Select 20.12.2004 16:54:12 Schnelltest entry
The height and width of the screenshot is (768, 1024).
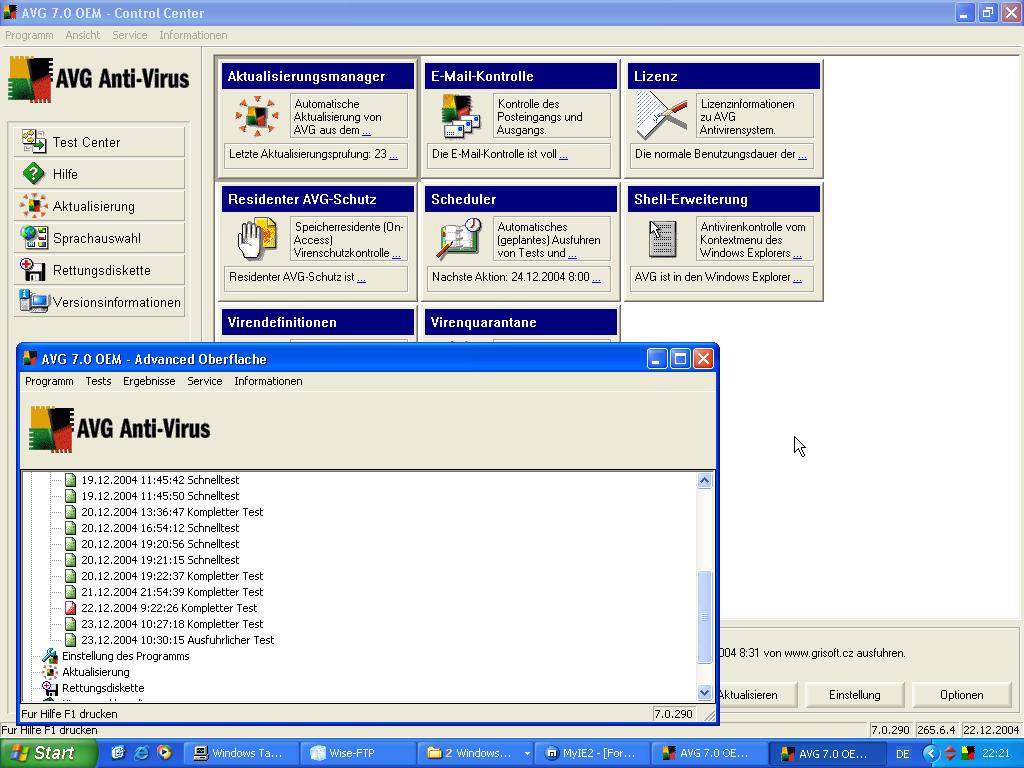(160, 528)
